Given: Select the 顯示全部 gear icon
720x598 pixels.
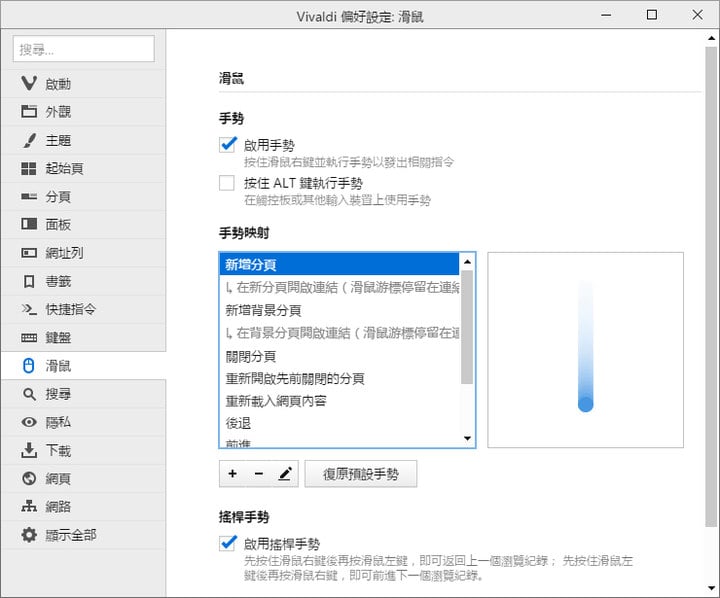Looking at the screenshot, I should pos(29,535).
